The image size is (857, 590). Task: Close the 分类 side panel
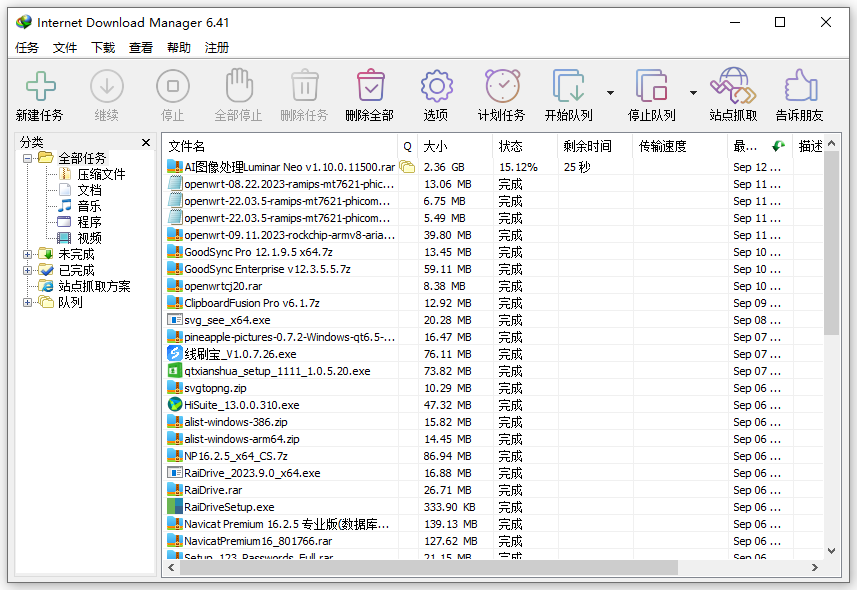(146, 143)
